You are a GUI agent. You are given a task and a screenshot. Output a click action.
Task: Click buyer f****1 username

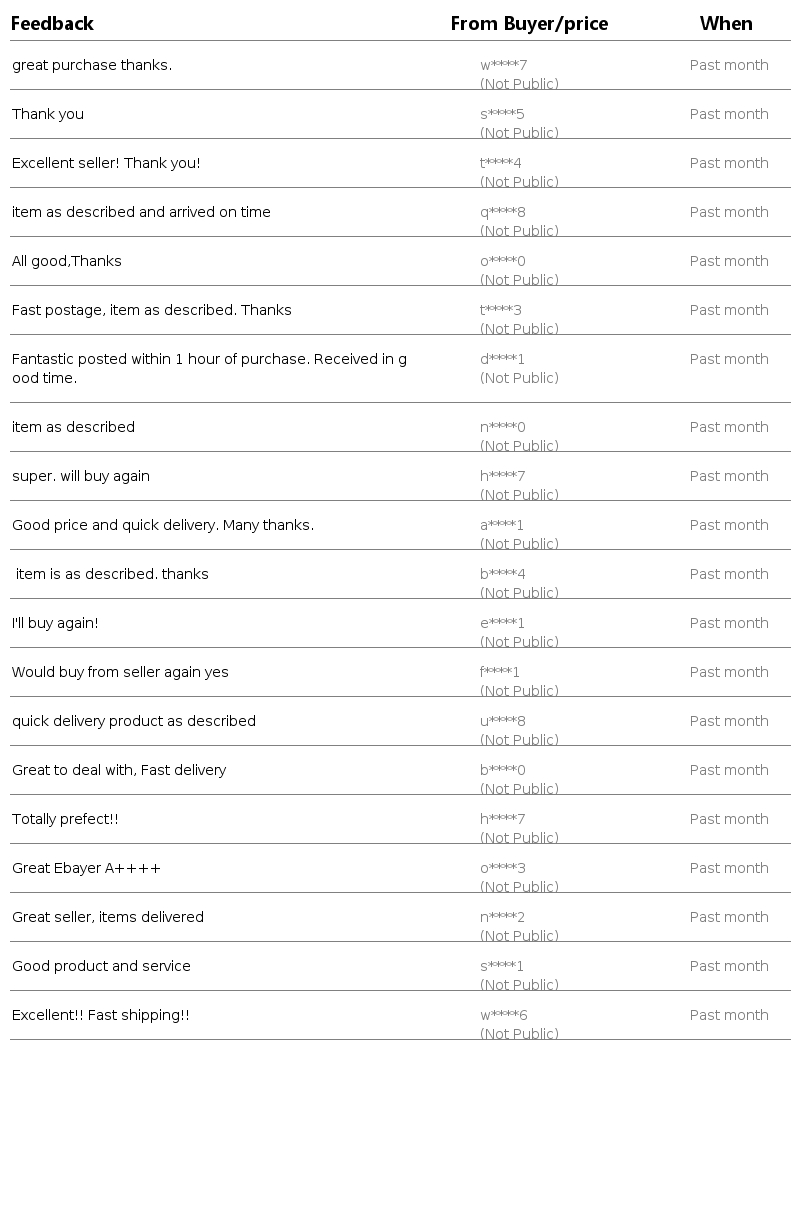500,672
